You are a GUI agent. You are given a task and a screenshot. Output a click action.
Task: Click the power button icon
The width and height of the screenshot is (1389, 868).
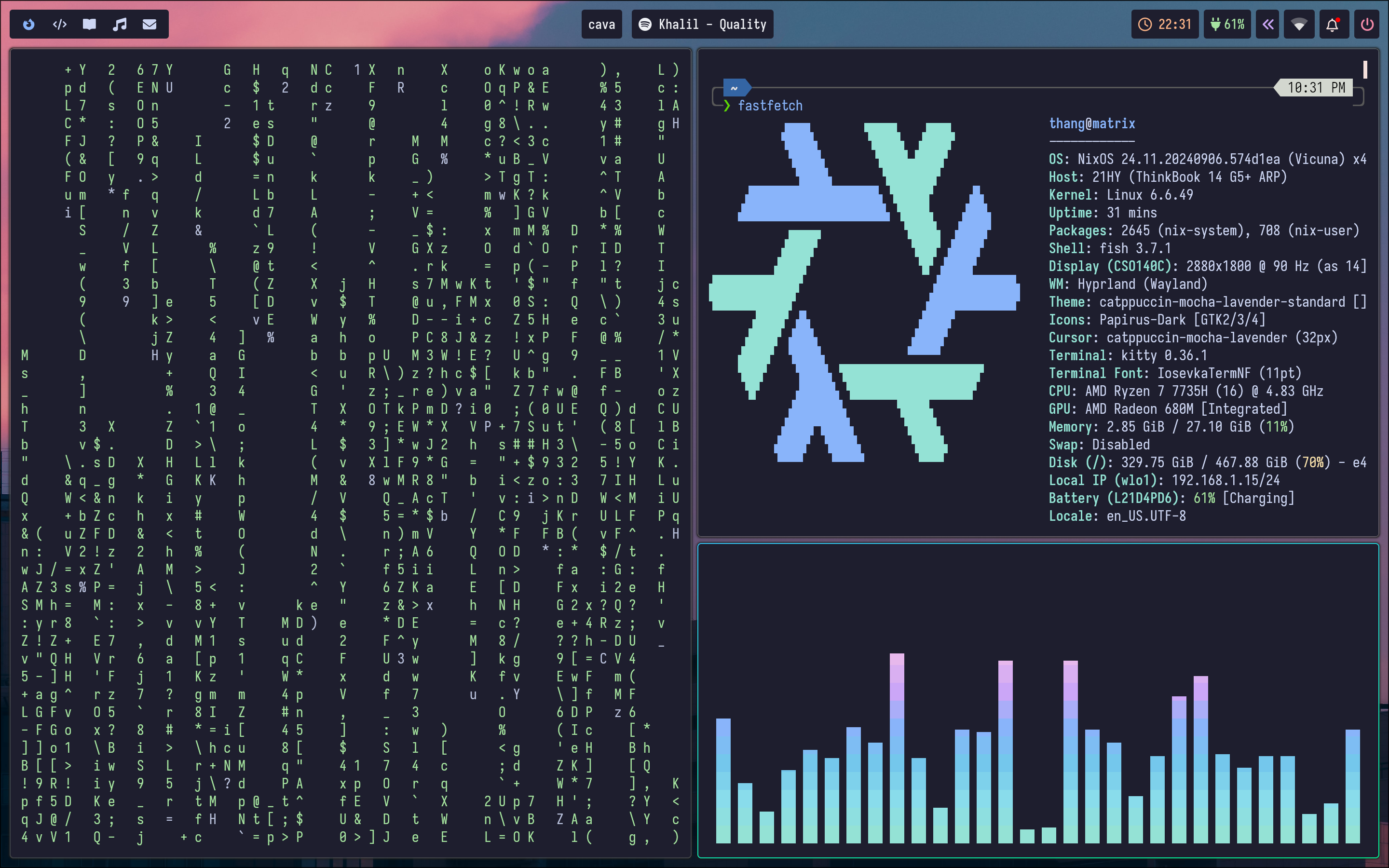point(1367,24)
